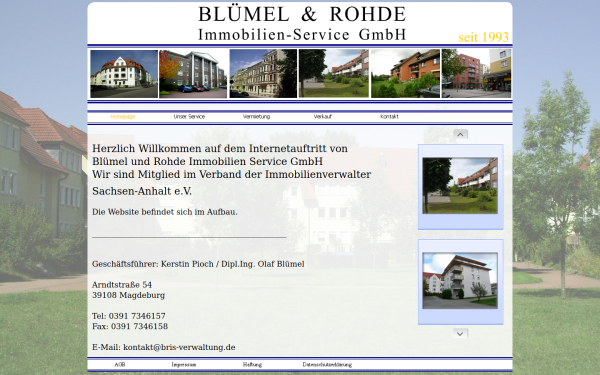600x375 pixels.
Task: Click the up arrow above the image slider
Action: pos(460,134)
